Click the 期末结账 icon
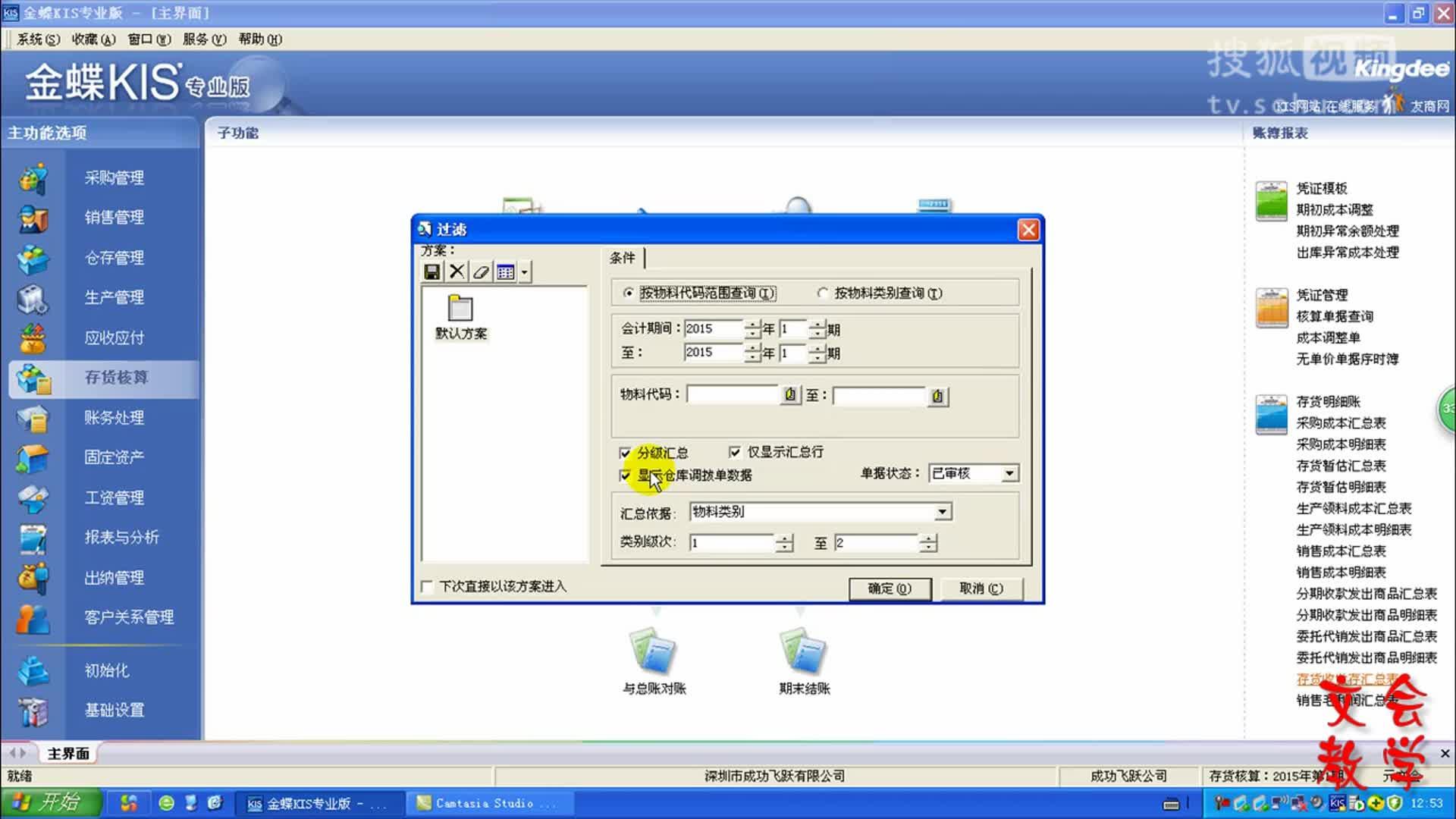 tap(804, 651)
